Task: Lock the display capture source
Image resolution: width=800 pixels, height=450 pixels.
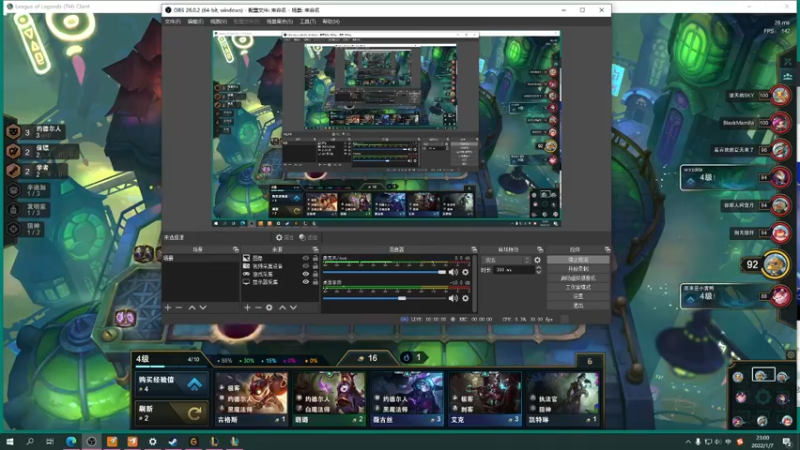Action: pyautogui.click(x=315, y=282)
